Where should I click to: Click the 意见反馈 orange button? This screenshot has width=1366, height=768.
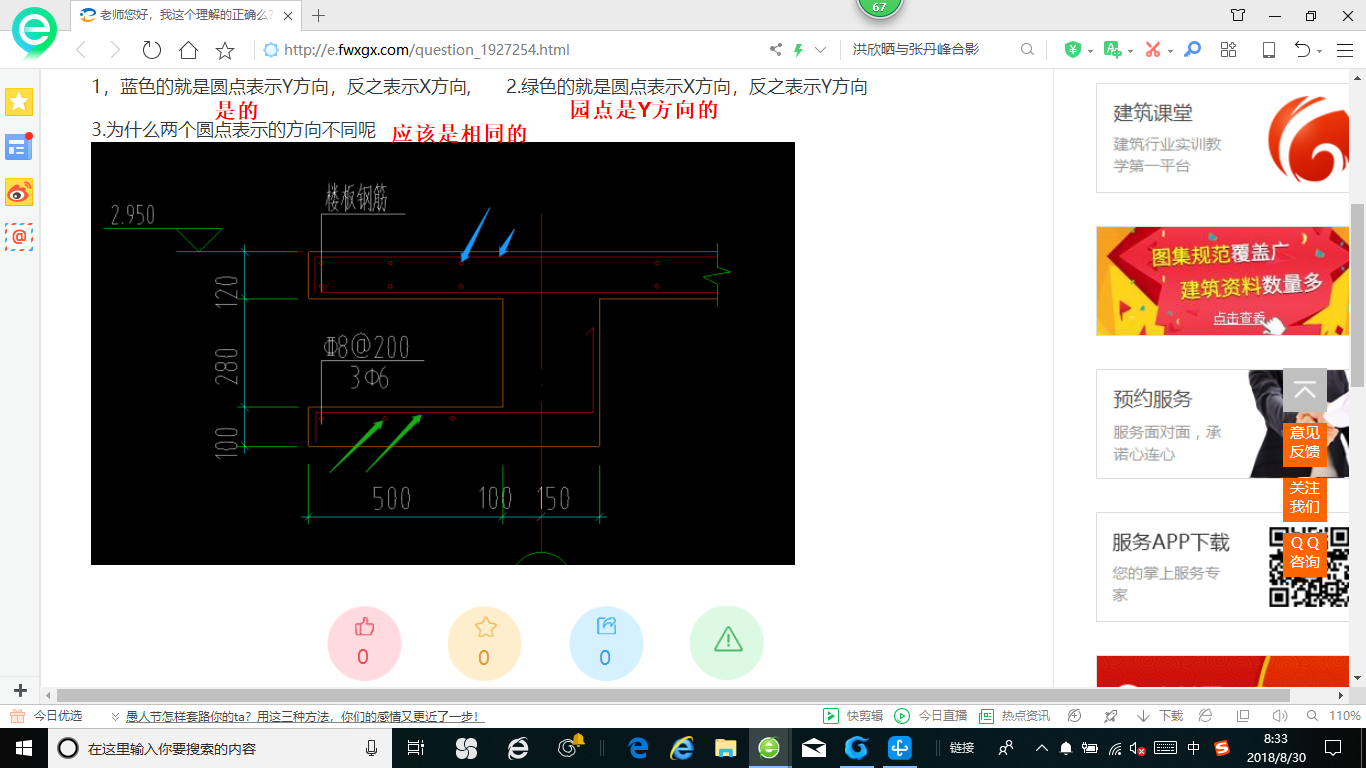click(1305, 442)
